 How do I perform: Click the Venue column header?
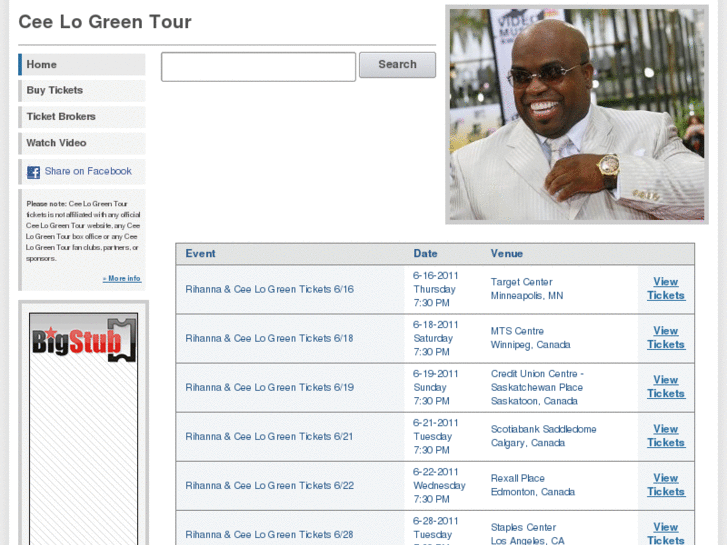point(507,254)
